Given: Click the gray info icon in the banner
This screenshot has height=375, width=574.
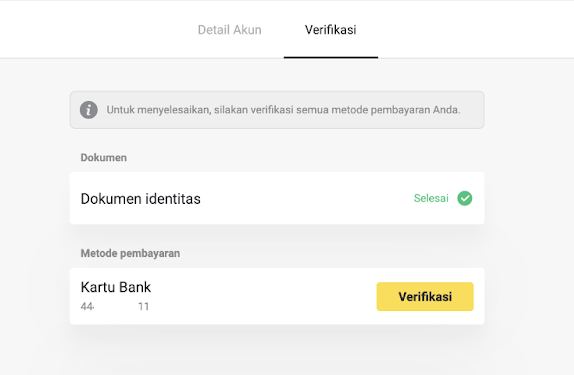Looking at the screenshot, I should (89, 110).
